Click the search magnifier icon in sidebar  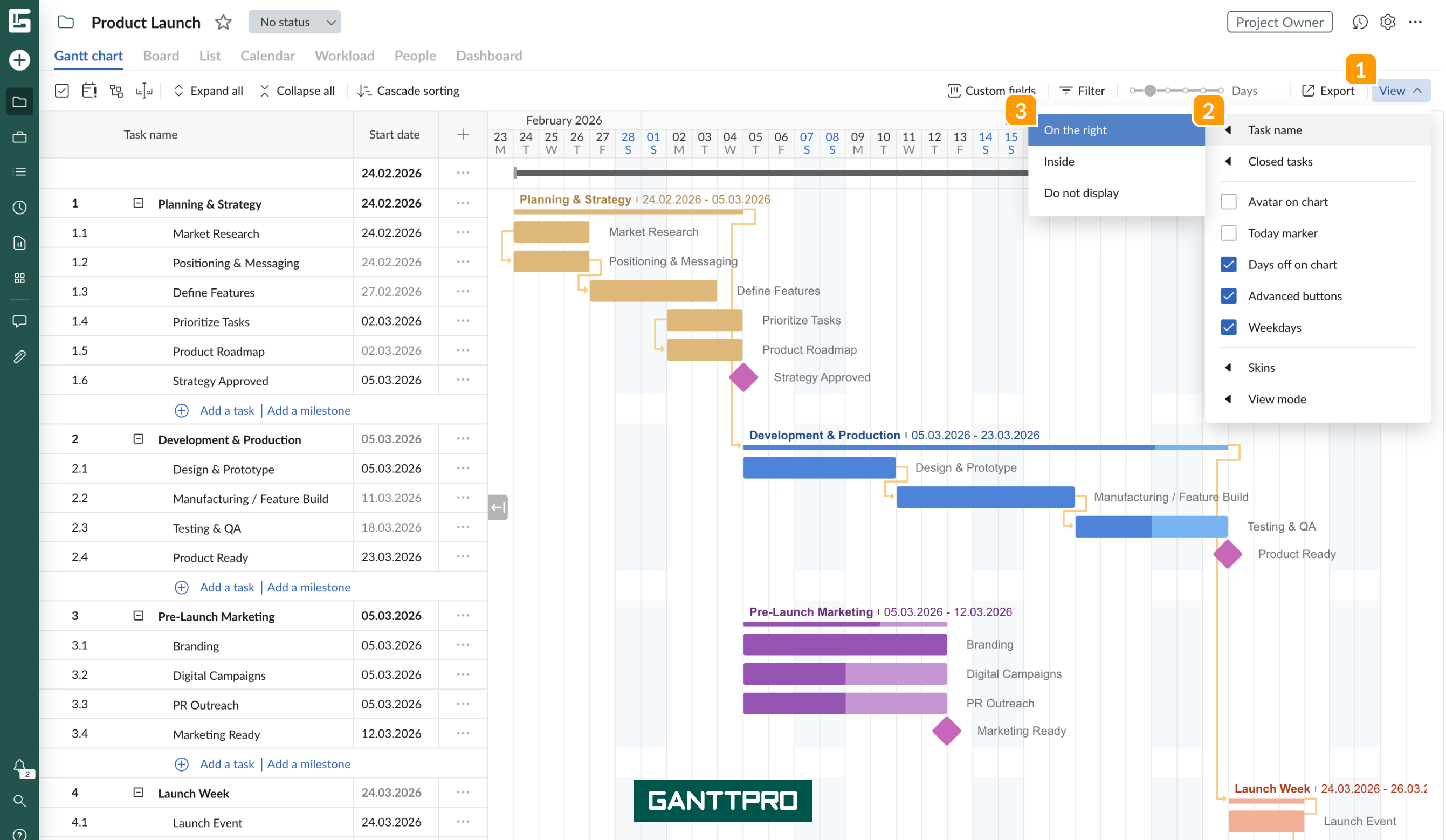point(19,801)
